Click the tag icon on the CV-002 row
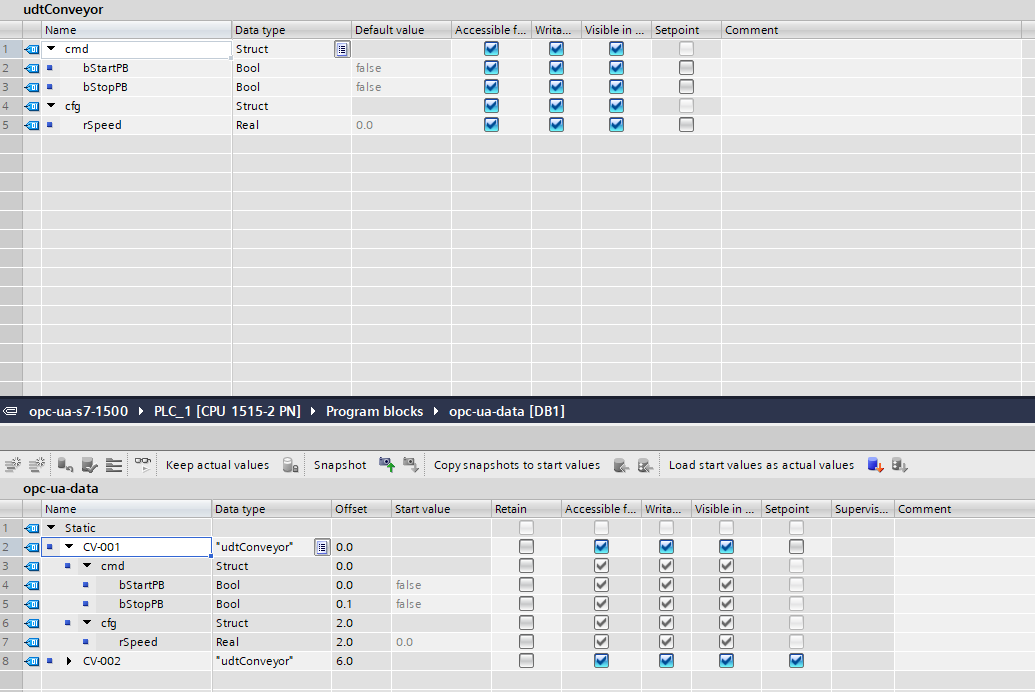1035x692 pixels. click(x=32, y=661)
